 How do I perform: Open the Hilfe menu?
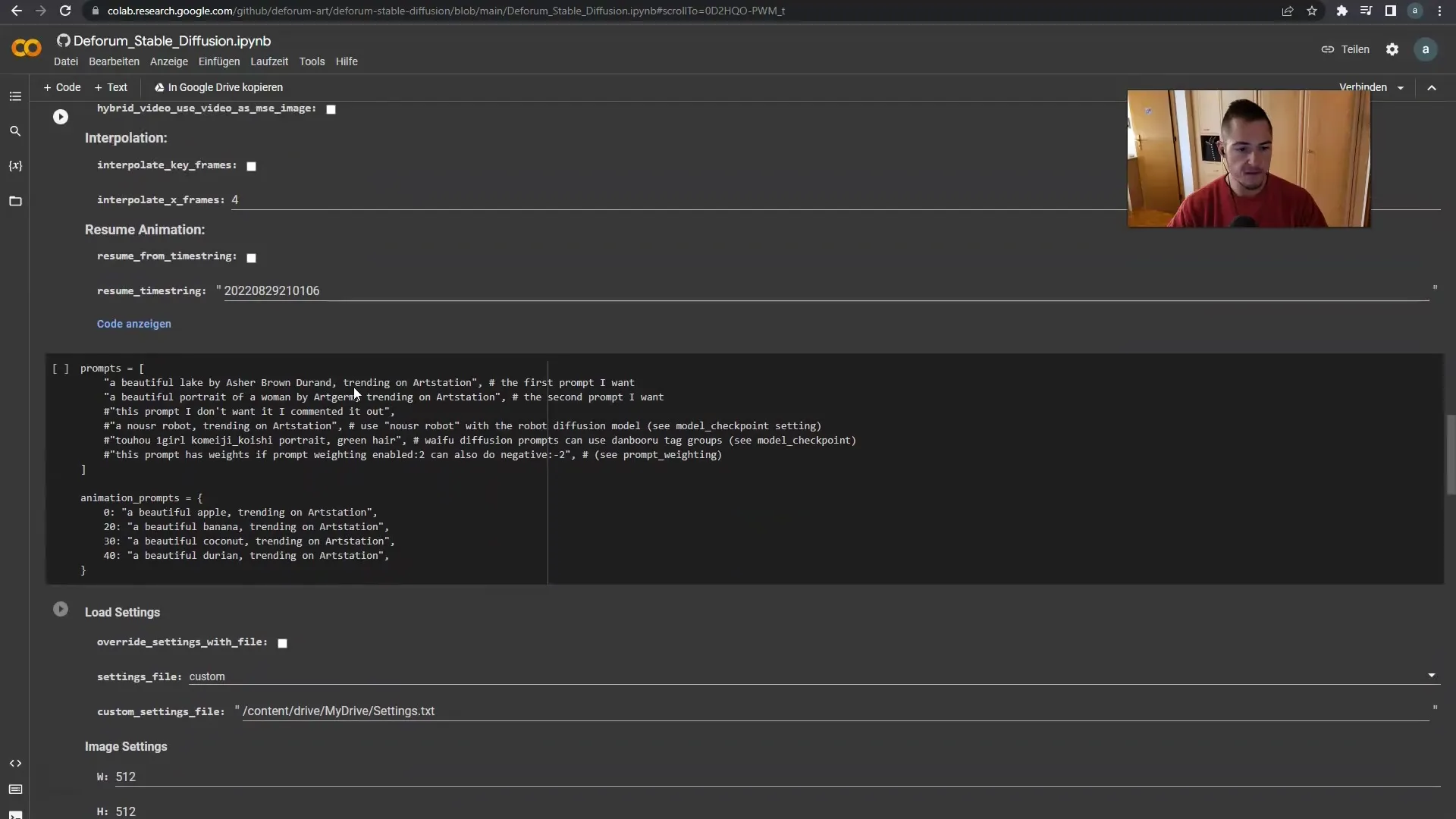347,61
